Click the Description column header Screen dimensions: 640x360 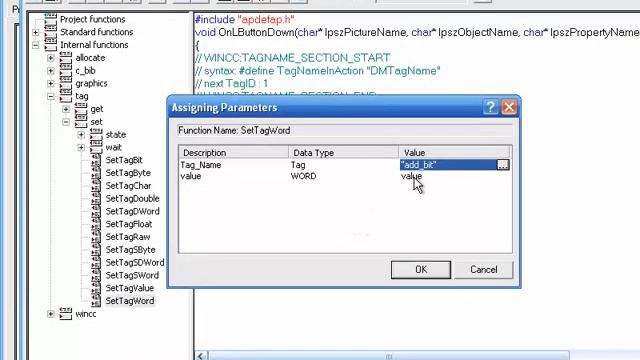coord(233,153)
